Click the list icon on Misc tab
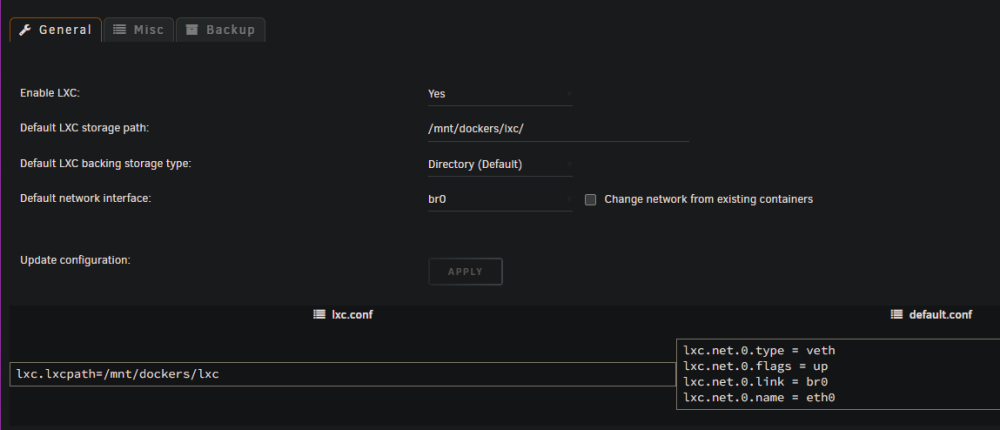Screen dimensions: 1000x430 119,29
